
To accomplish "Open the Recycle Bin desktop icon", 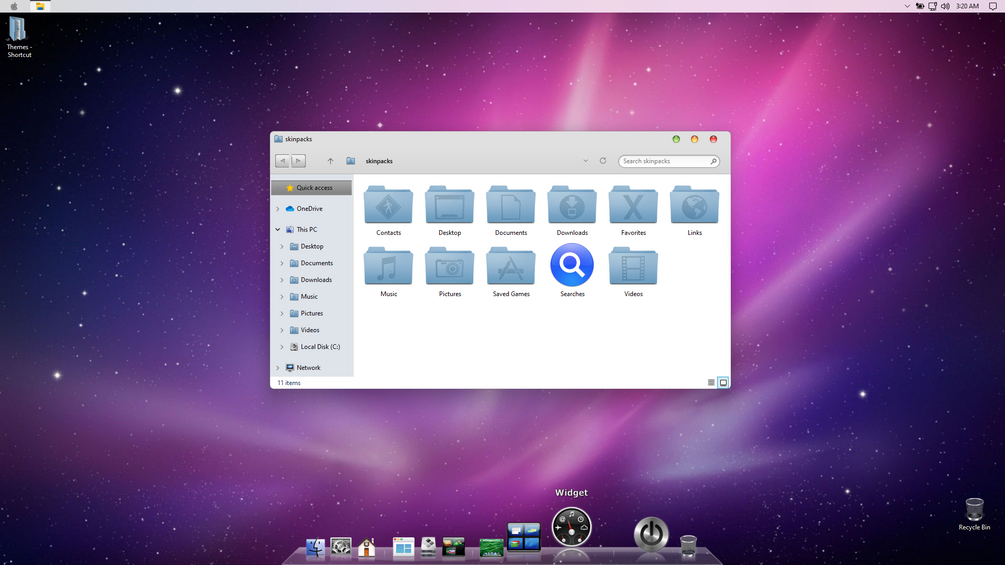I will click(x=974, y=514).
